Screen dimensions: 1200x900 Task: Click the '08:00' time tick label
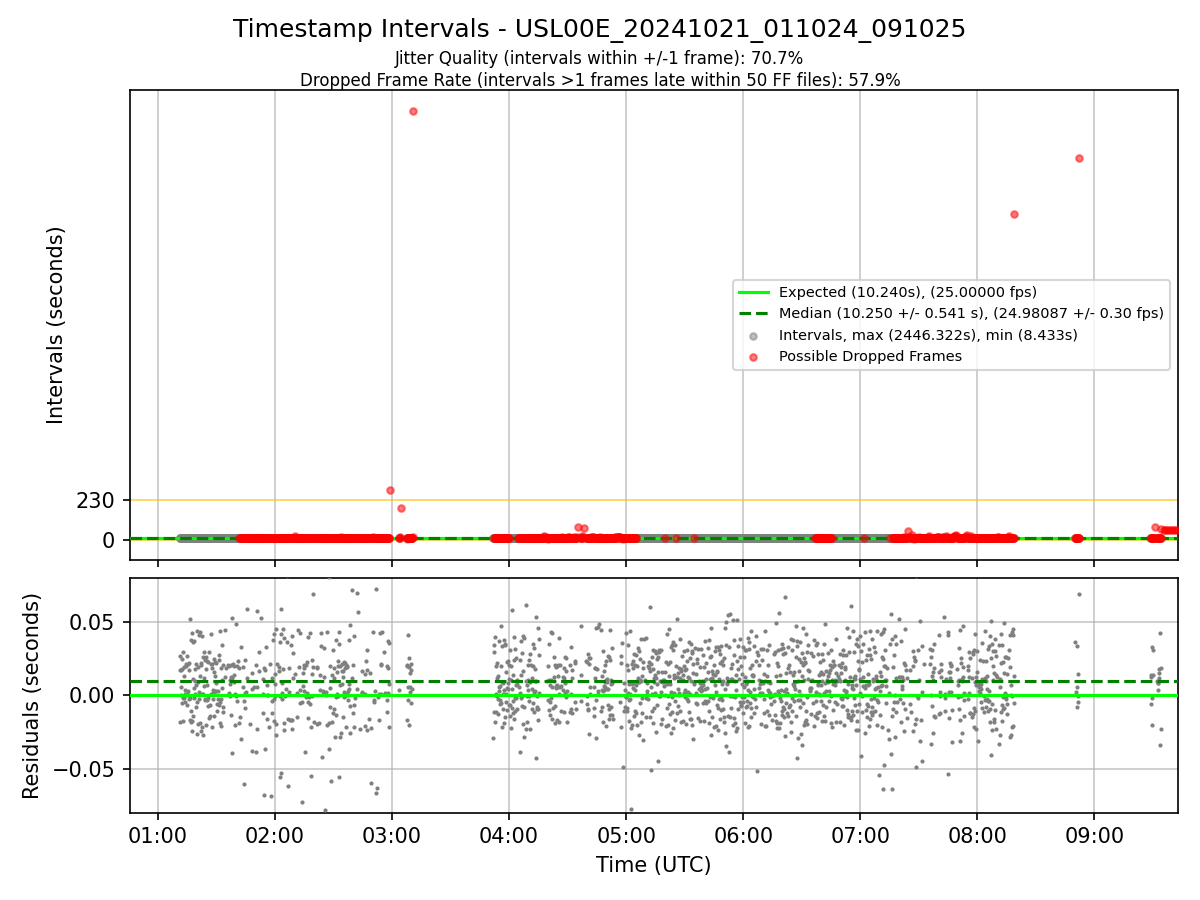(977, 835)
